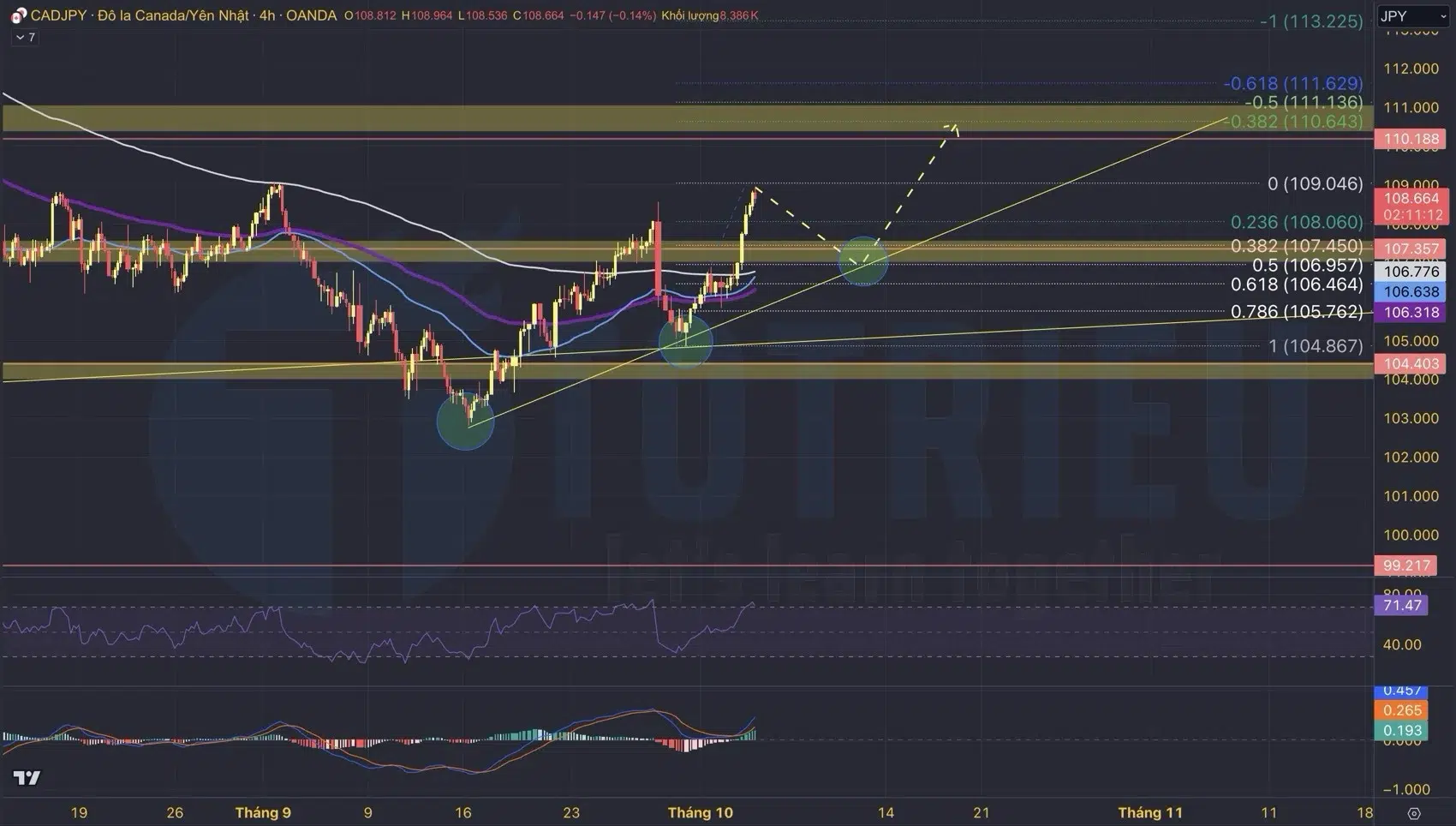Select the open value O108.812

point(370,15)
